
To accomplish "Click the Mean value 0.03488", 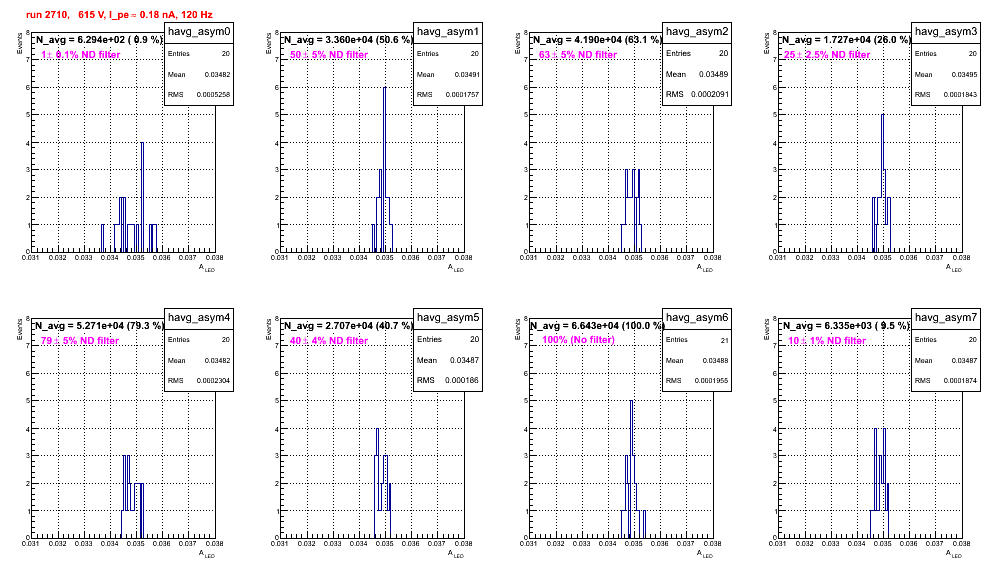I will point(715,360).
